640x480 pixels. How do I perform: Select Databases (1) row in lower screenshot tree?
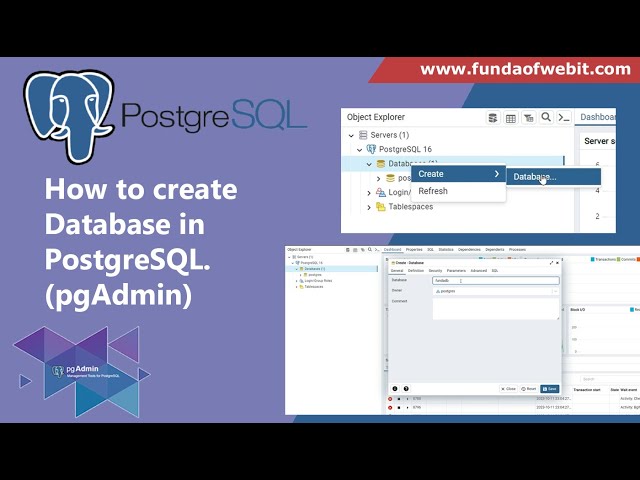click(x=332, y=269)
